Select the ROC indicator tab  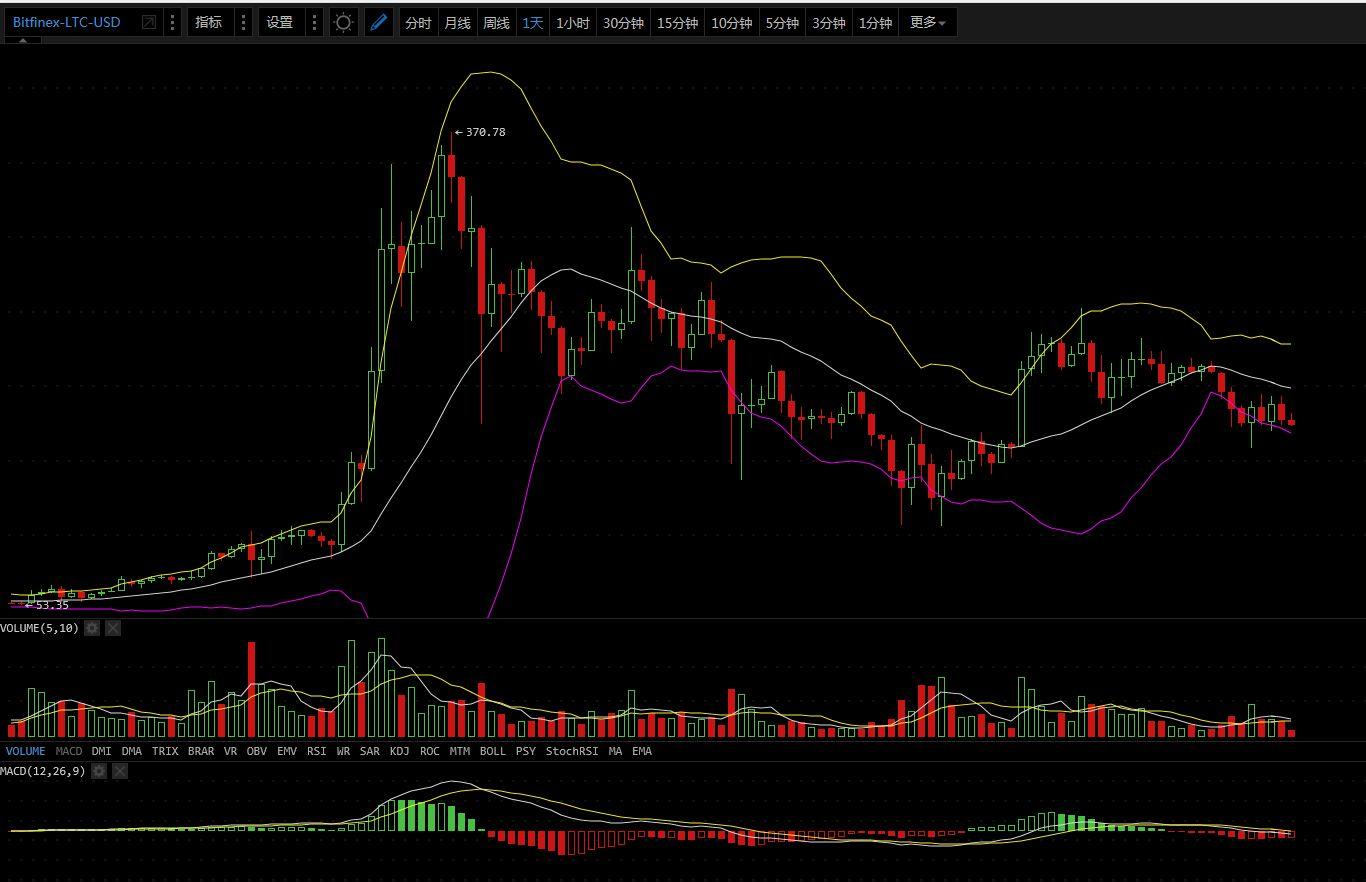[430, 751]
